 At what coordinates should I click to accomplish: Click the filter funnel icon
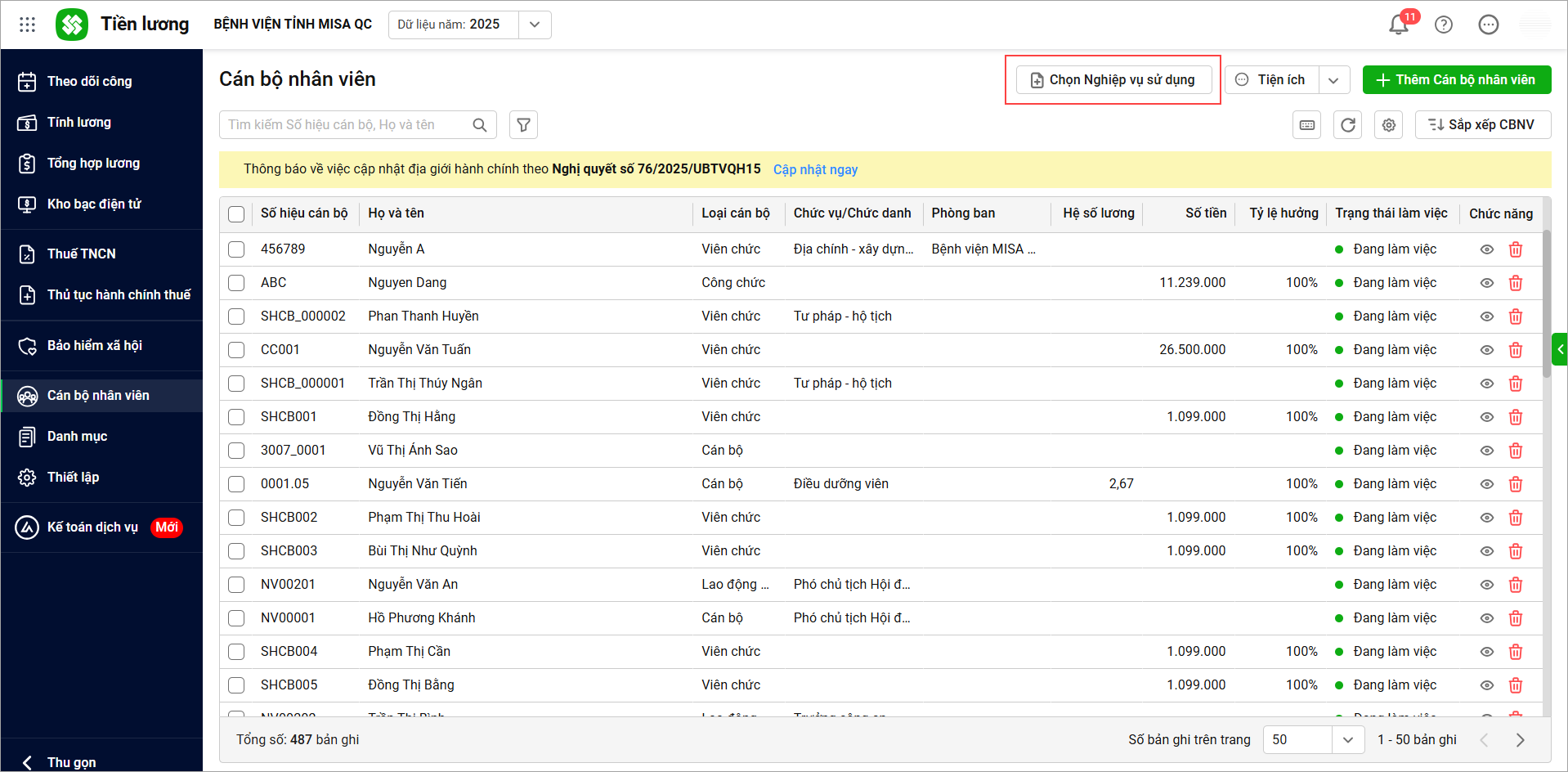pos(523,125)
